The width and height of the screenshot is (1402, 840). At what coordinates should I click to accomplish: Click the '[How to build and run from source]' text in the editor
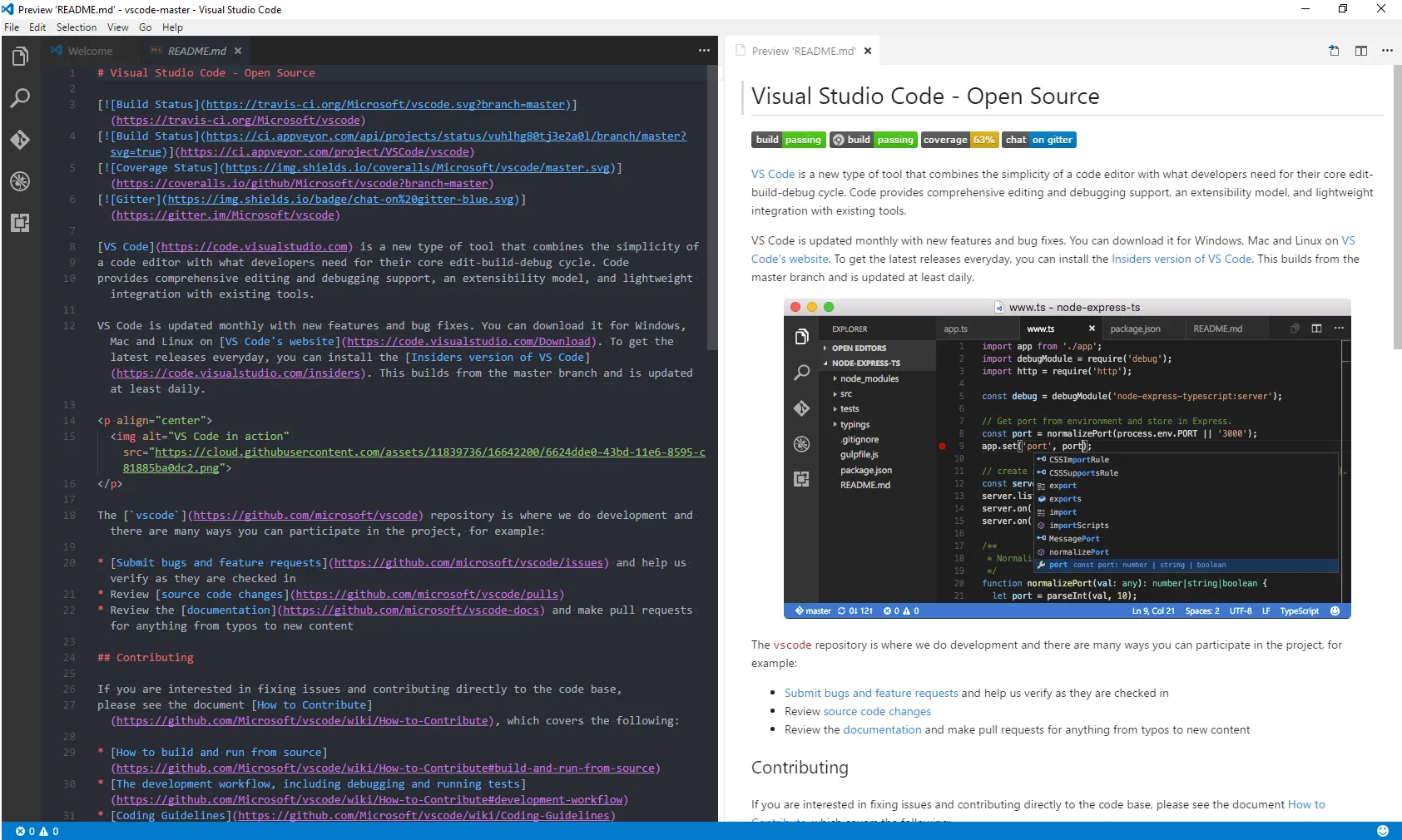(219, 753)
